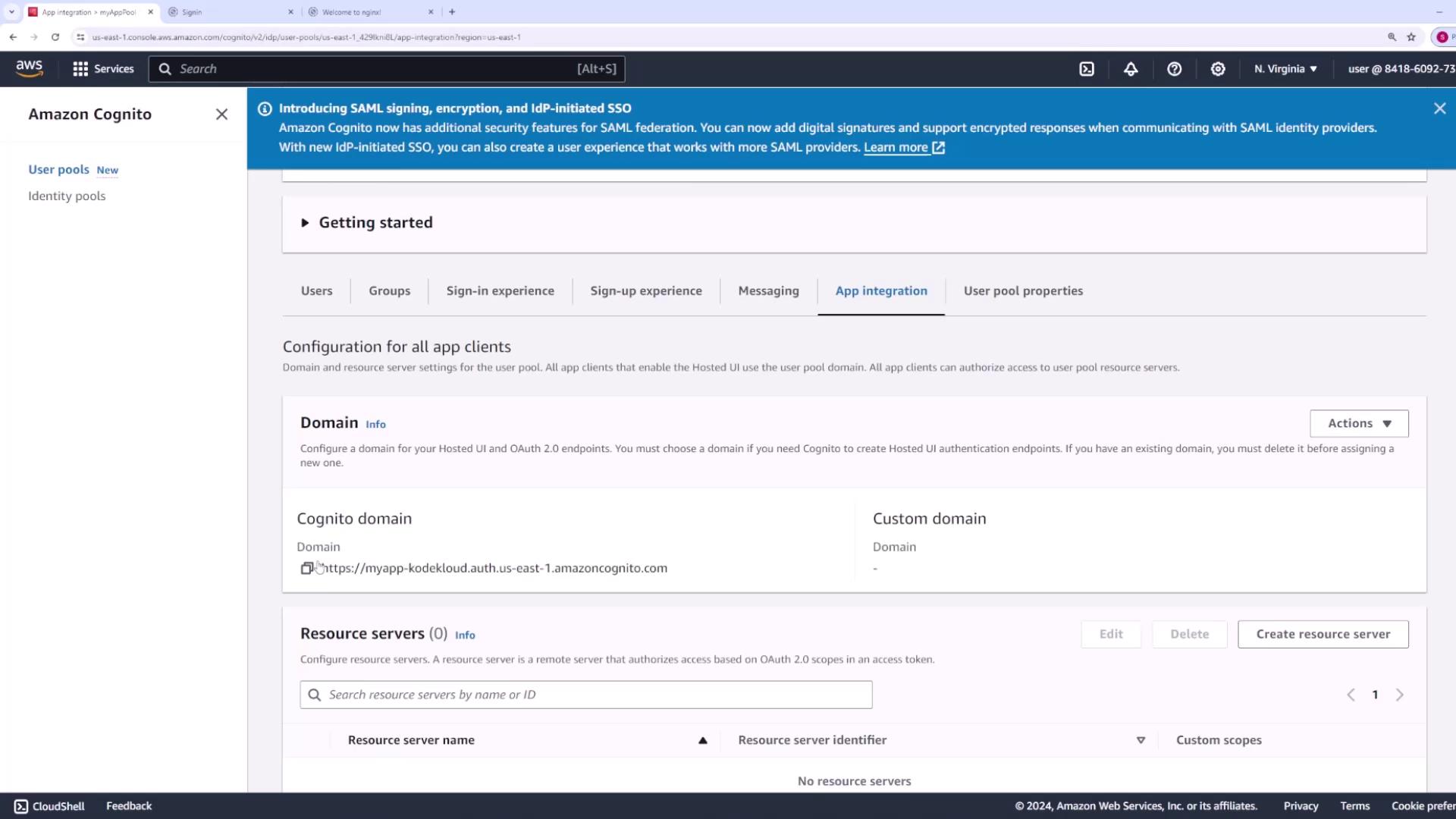The width and height of the screenshot is (1456, 819).
Task: Dismiss the SAML announcement banner
Action: [x=1439, y=108]
